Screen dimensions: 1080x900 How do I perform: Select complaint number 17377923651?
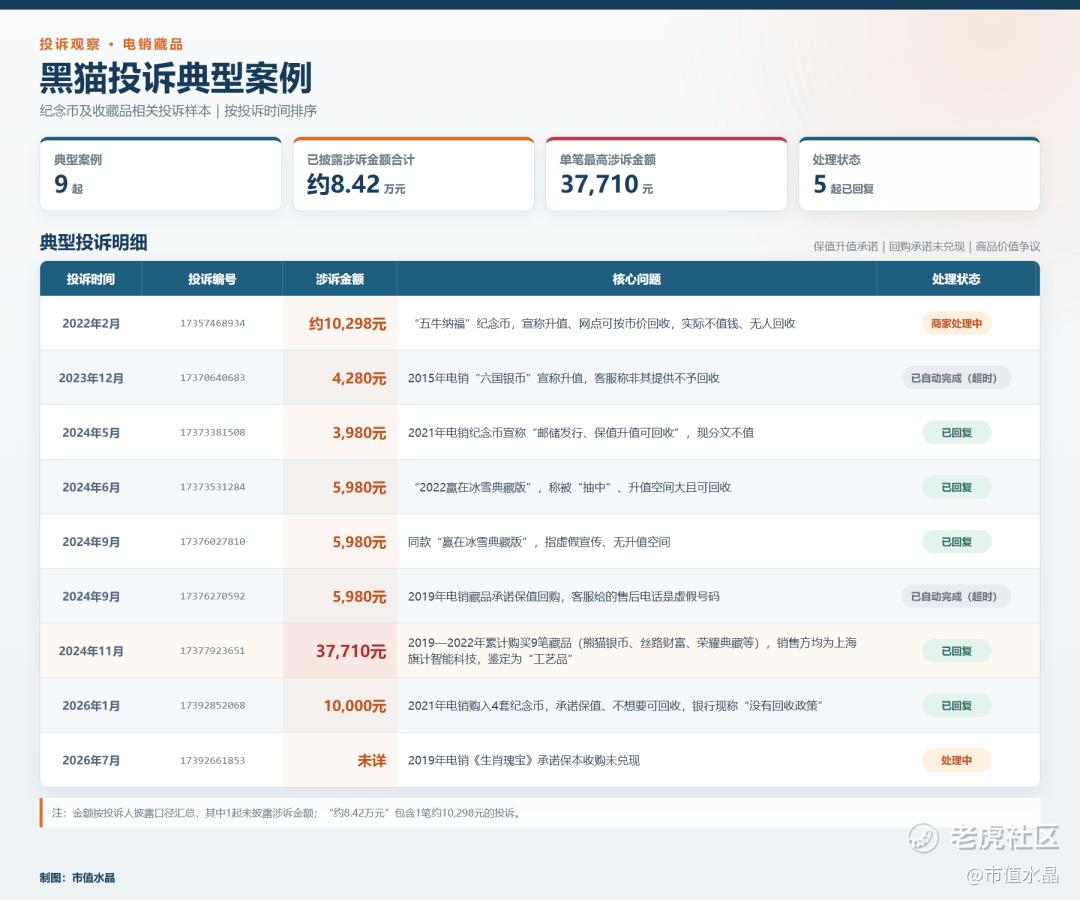point(212,651)
